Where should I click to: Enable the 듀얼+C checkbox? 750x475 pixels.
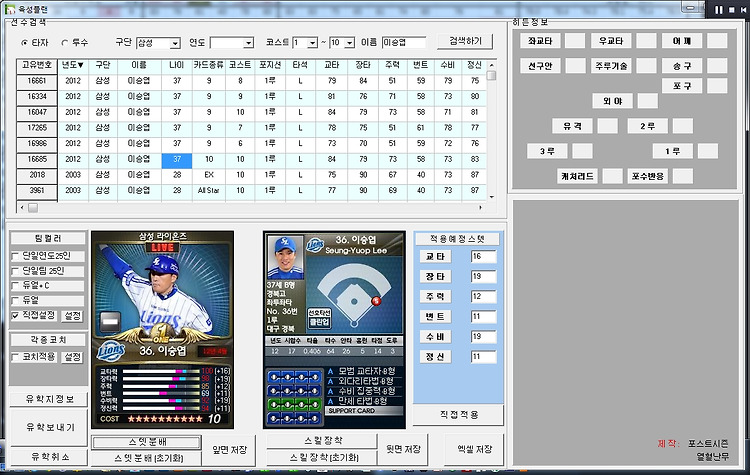click(x=16, y=286)
